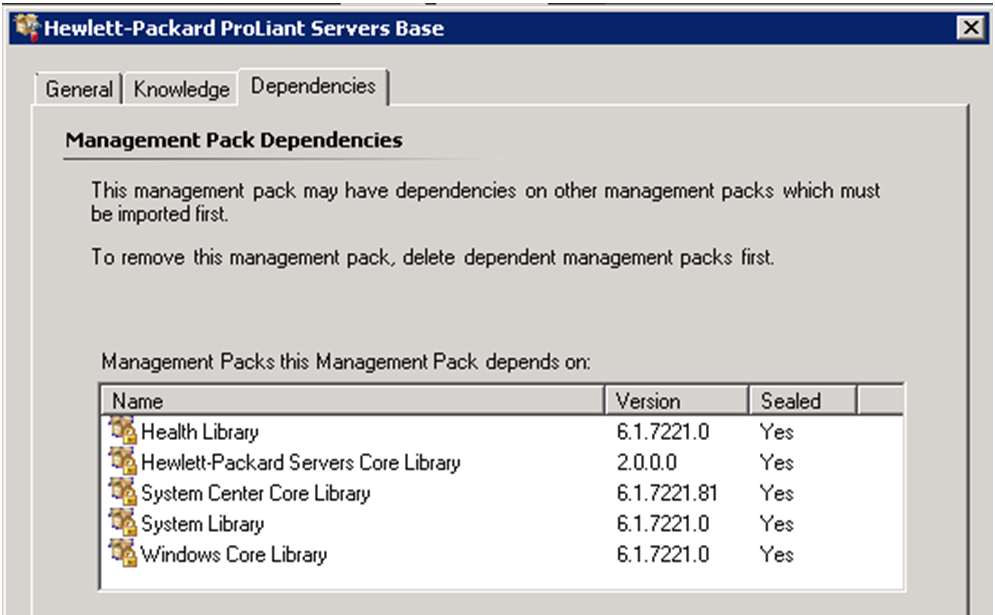The height and width of the screenshot is (615, 995).
Task: Select the Windows Core Library entry name
Action: click(x=233, y=554)
